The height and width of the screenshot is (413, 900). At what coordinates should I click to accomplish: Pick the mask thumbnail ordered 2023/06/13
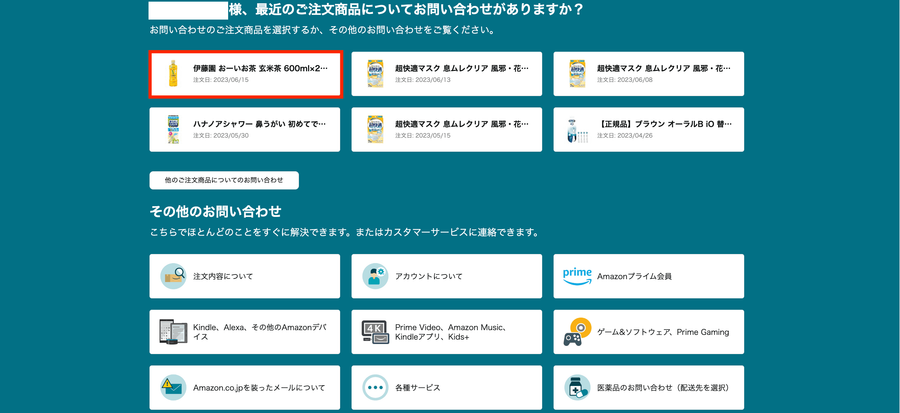(375, 74)
